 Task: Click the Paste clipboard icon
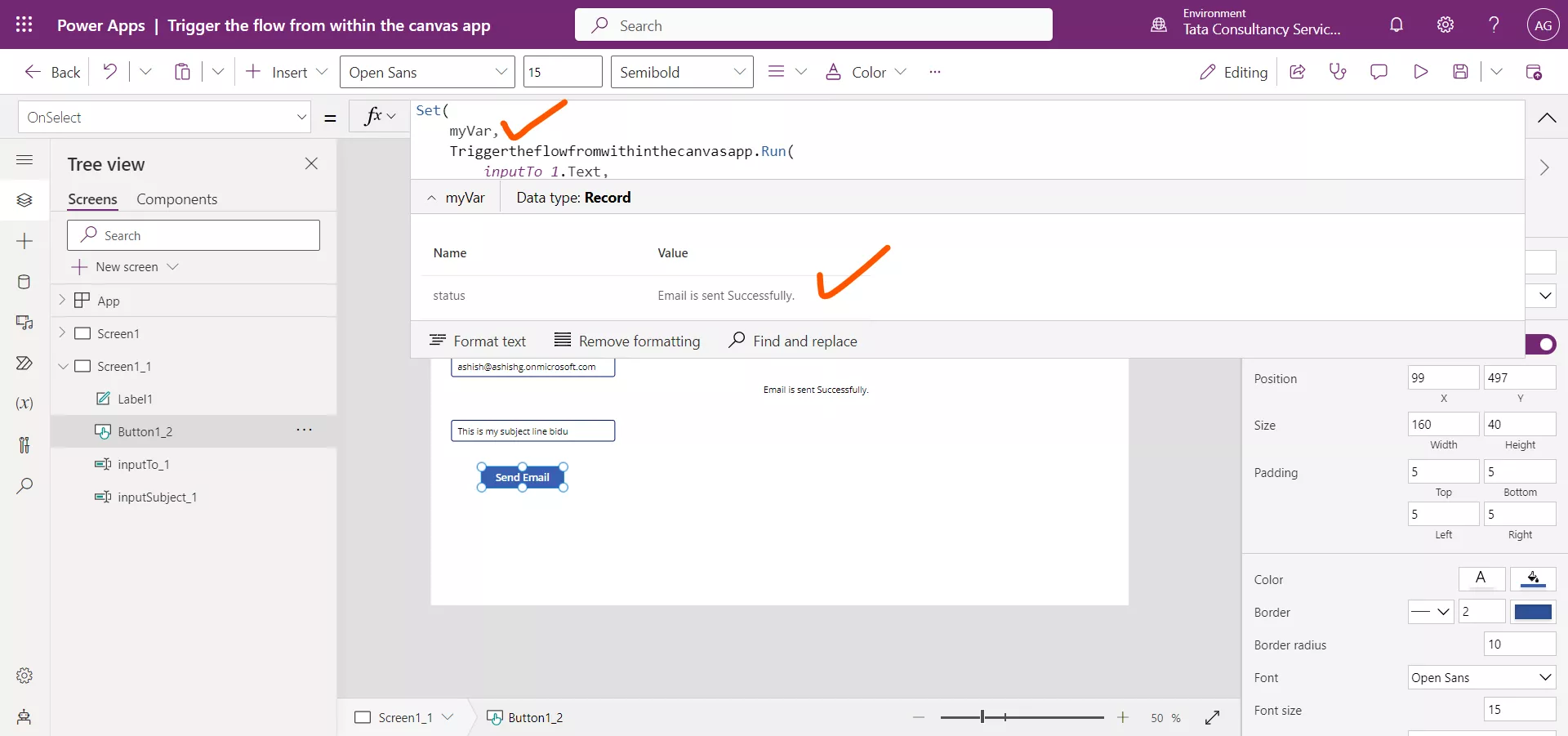[182, 72]
